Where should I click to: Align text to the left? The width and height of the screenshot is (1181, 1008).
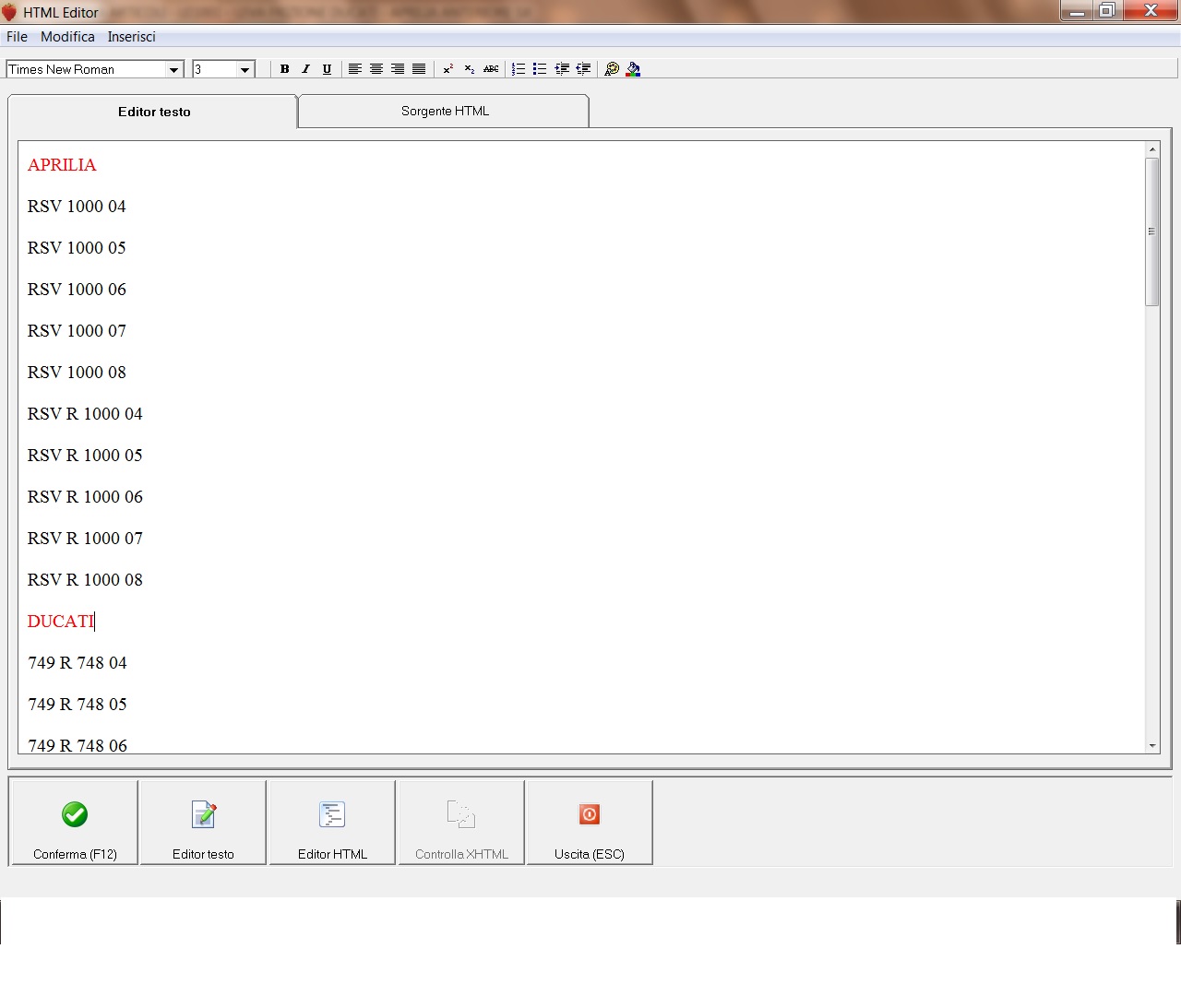(x=355, y=69)
